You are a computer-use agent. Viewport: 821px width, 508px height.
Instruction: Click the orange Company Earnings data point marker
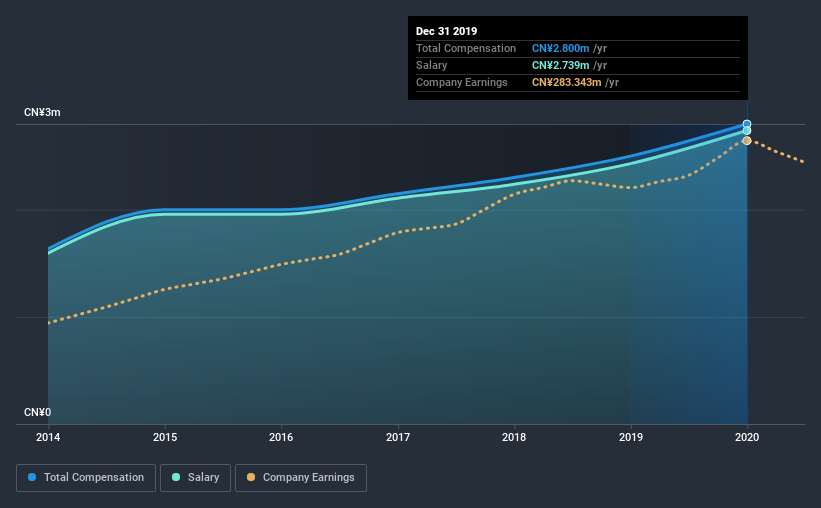click(747, 141)
